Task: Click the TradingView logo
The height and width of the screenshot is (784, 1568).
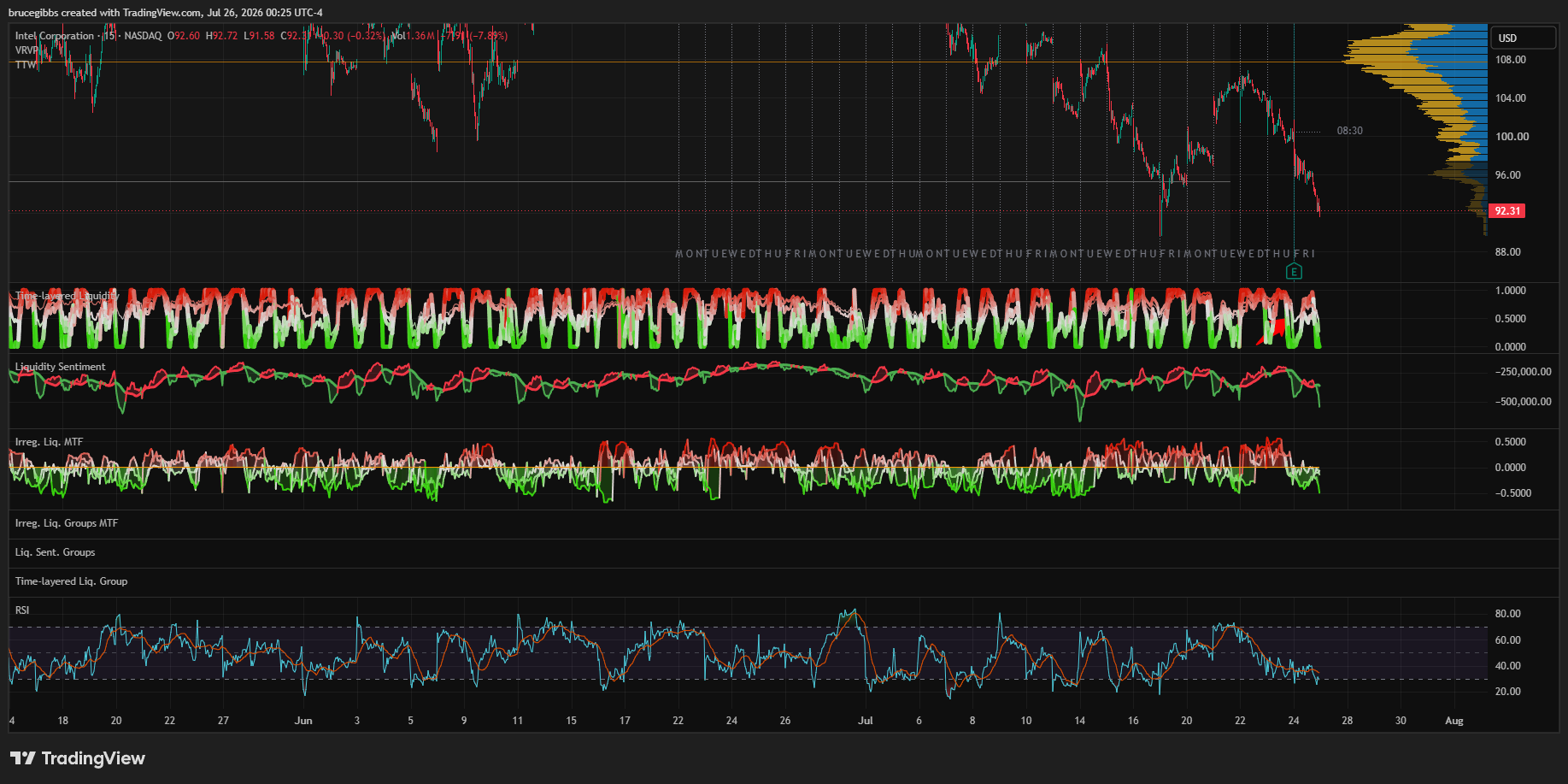Action: click(x=78, y=758)
